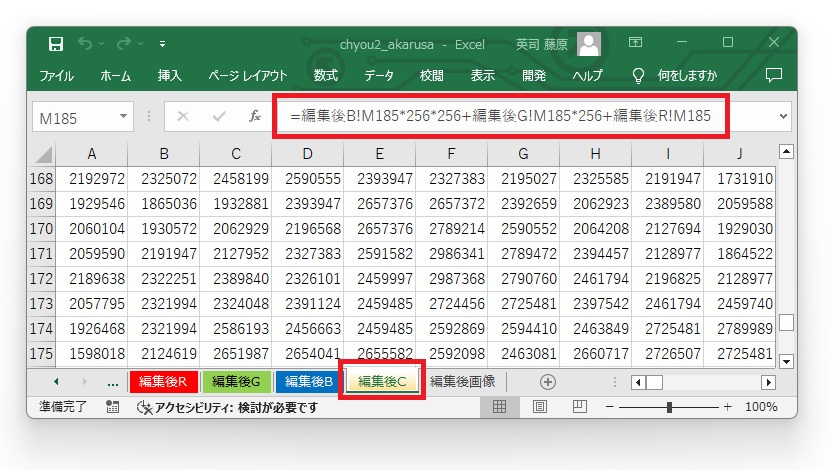
Task: Open the 校閲 ribbon tab
Action: pyautogui.click(x=431, y=76)
